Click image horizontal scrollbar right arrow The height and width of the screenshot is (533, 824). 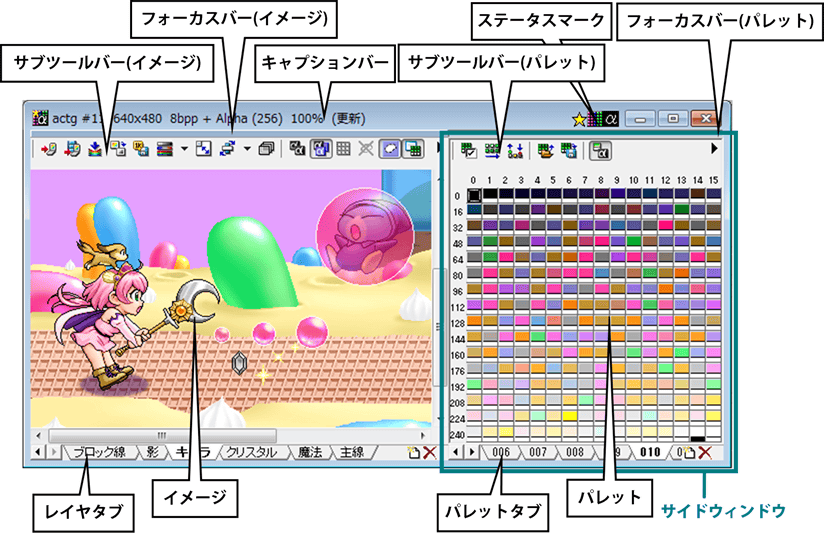pyautogui.click(x=423, y=435)
